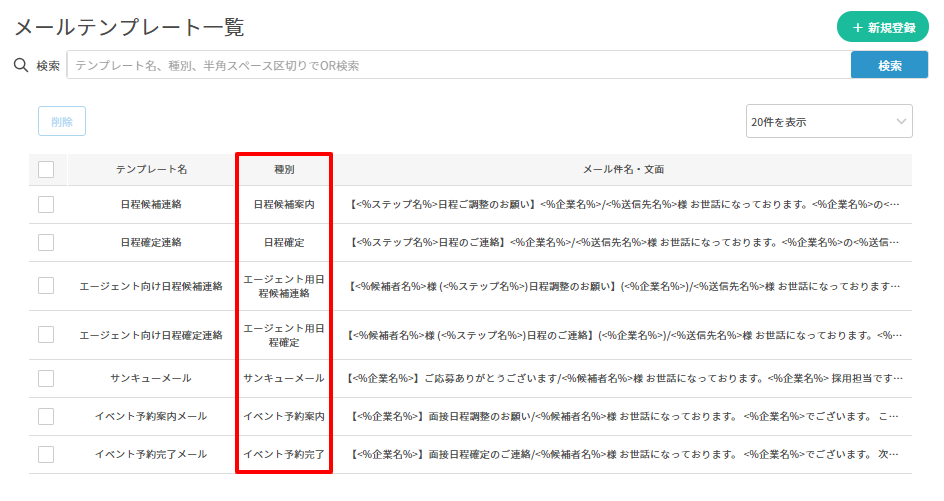
Task: Click the 種別 column header
Action: point(284,169)
